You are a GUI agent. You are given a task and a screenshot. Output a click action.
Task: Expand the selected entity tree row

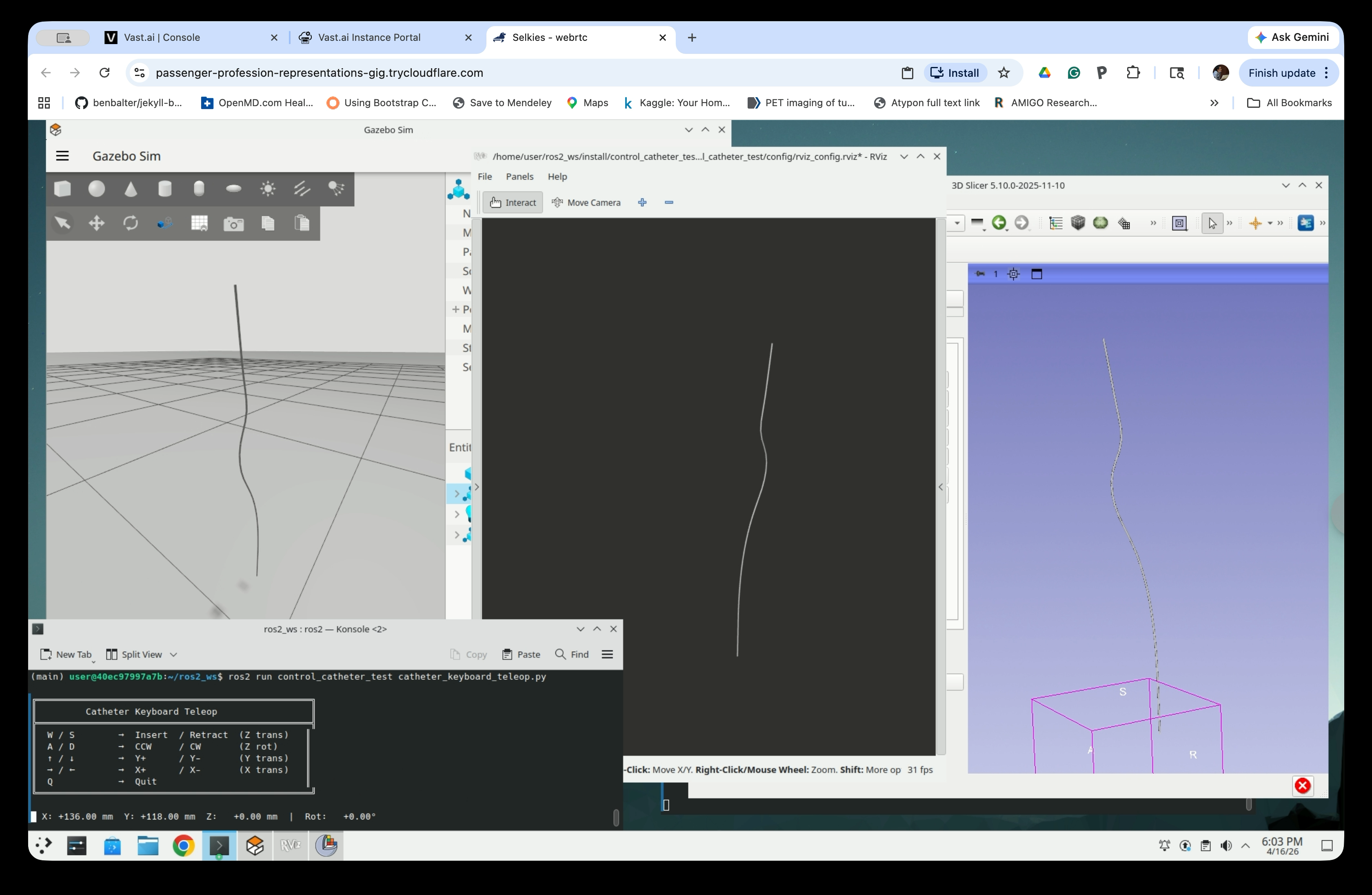(x=457, y=494)
